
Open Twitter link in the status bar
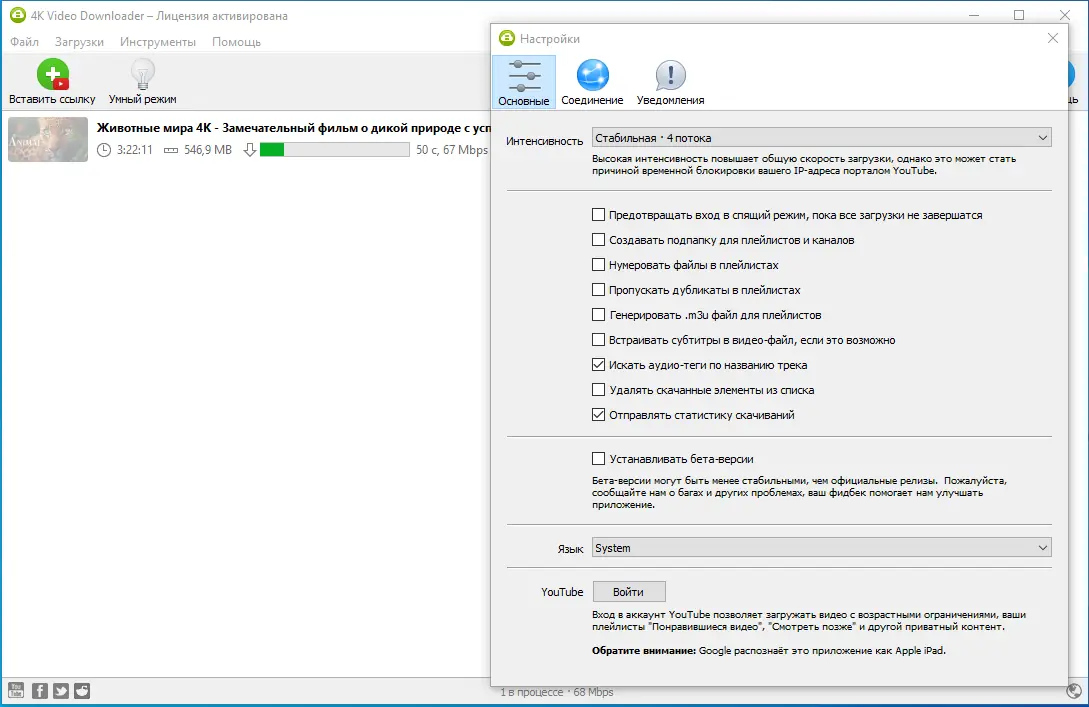pyautogui.click(x=61, y=690)
